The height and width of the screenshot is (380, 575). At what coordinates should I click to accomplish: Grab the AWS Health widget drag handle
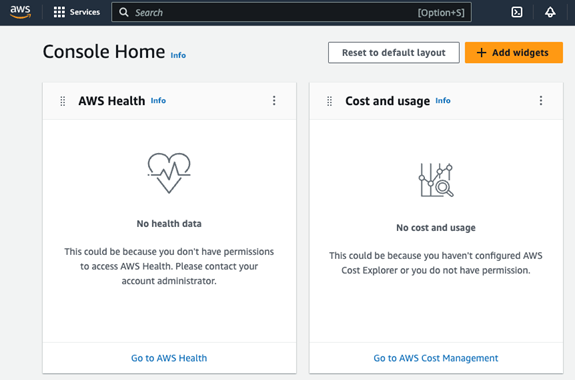coord(63,101)
